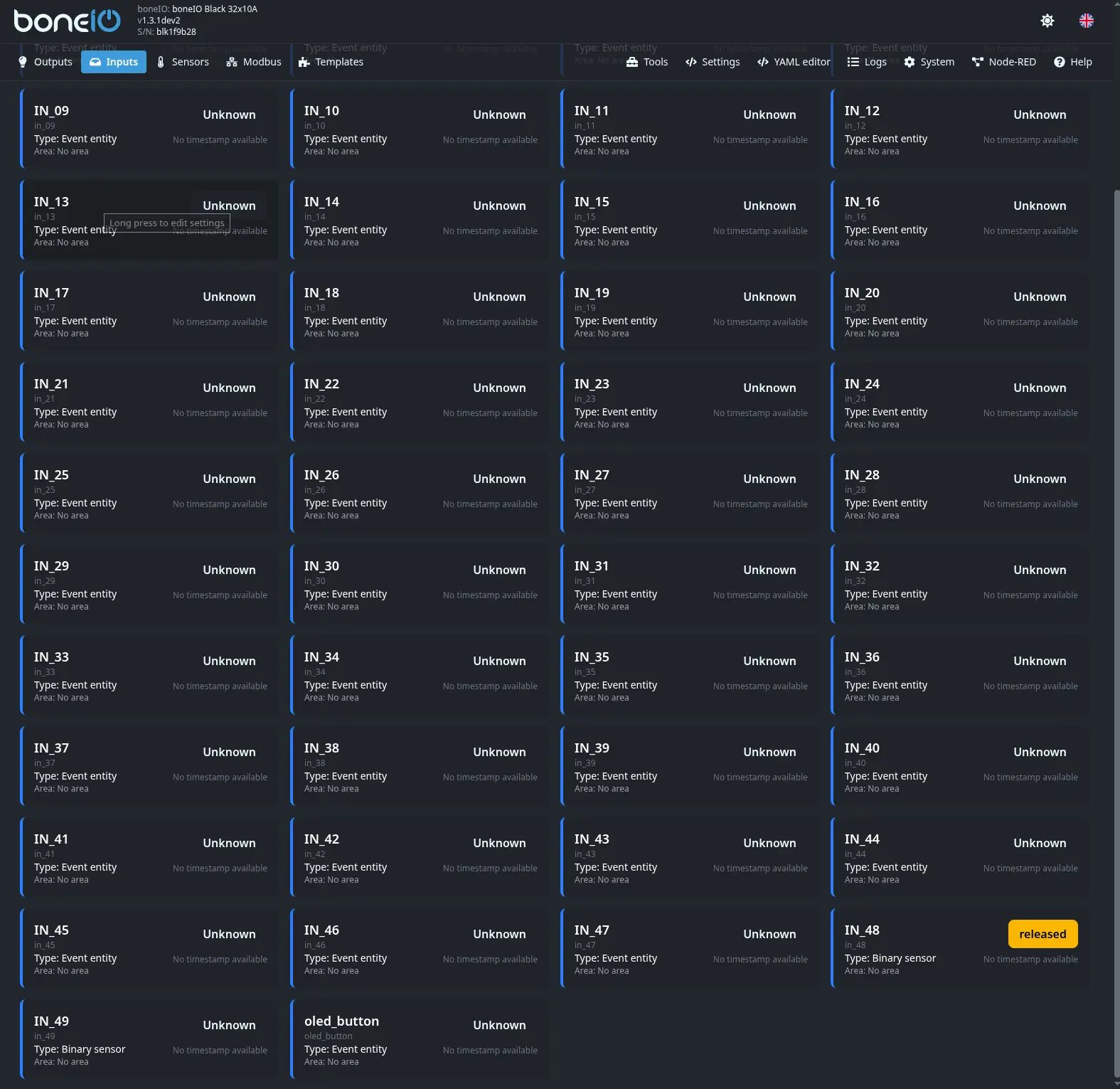Open the Settings page
Screen dimensions: 1120x1089
coord(713,62)
